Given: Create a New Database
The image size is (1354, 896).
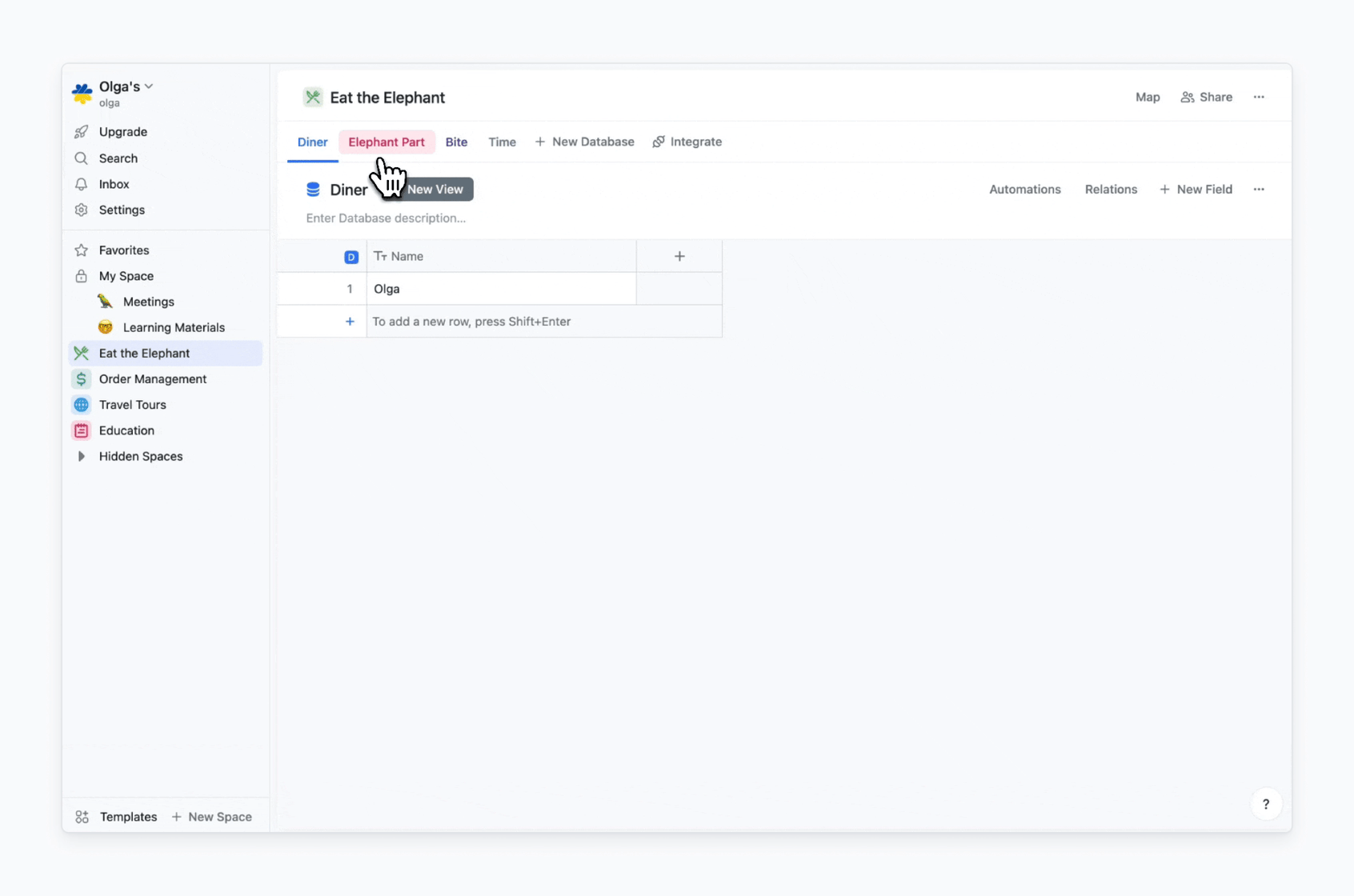Looking at the screenshot, I should tap(584, 142).
